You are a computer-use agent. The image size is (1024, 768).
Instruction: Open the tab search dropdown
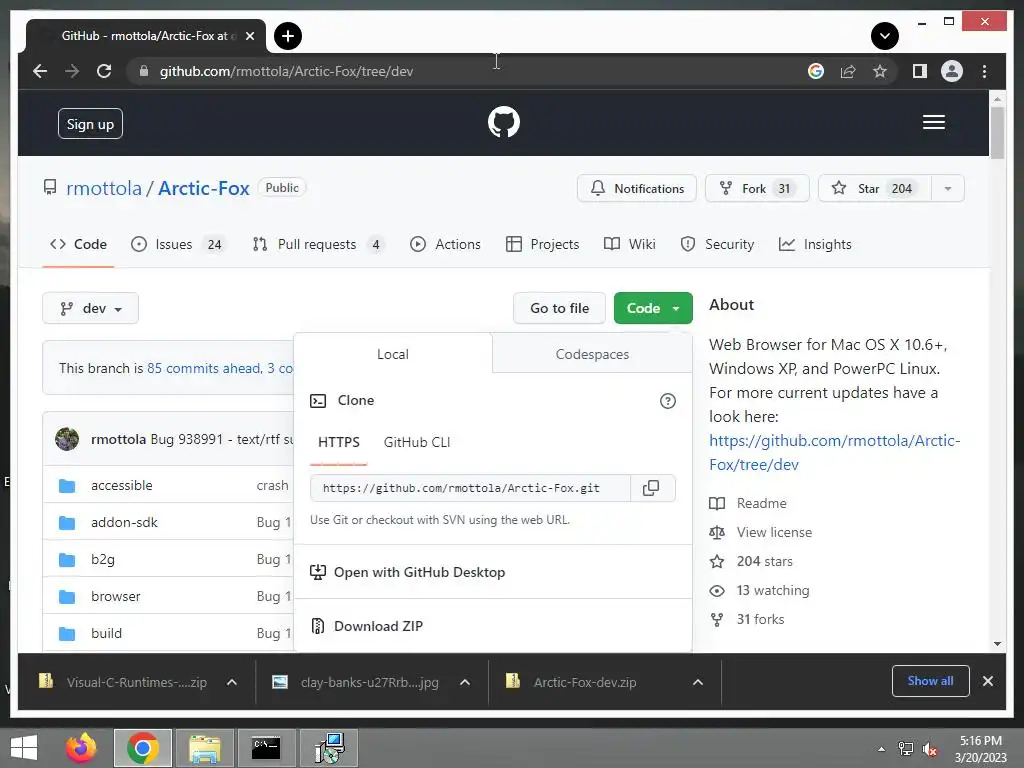(x=884, y=36)
